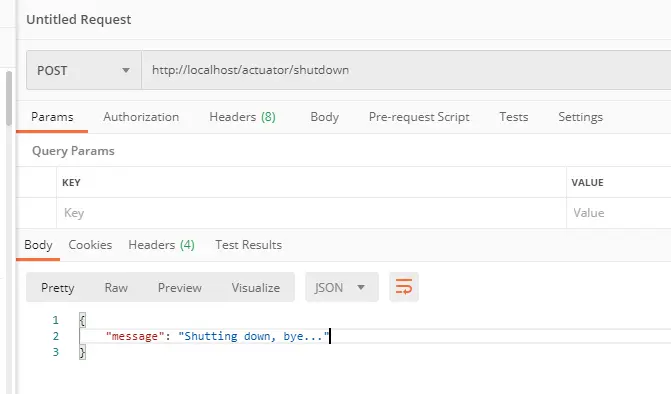Go to the Tests tab
The height and width of the screenshot is (394, 671).
point(514,117)
